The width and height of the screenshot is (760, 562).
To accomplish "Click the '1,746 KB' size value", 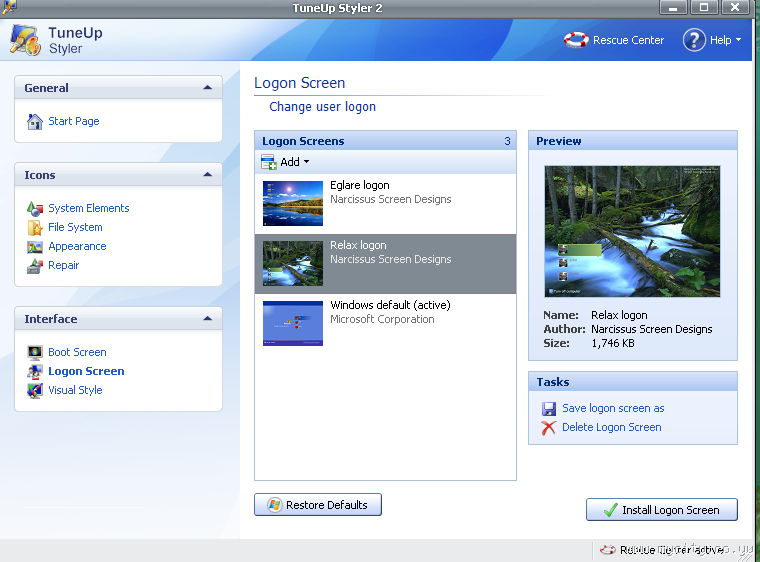I will pyautogui.click(x=613, y=343).
